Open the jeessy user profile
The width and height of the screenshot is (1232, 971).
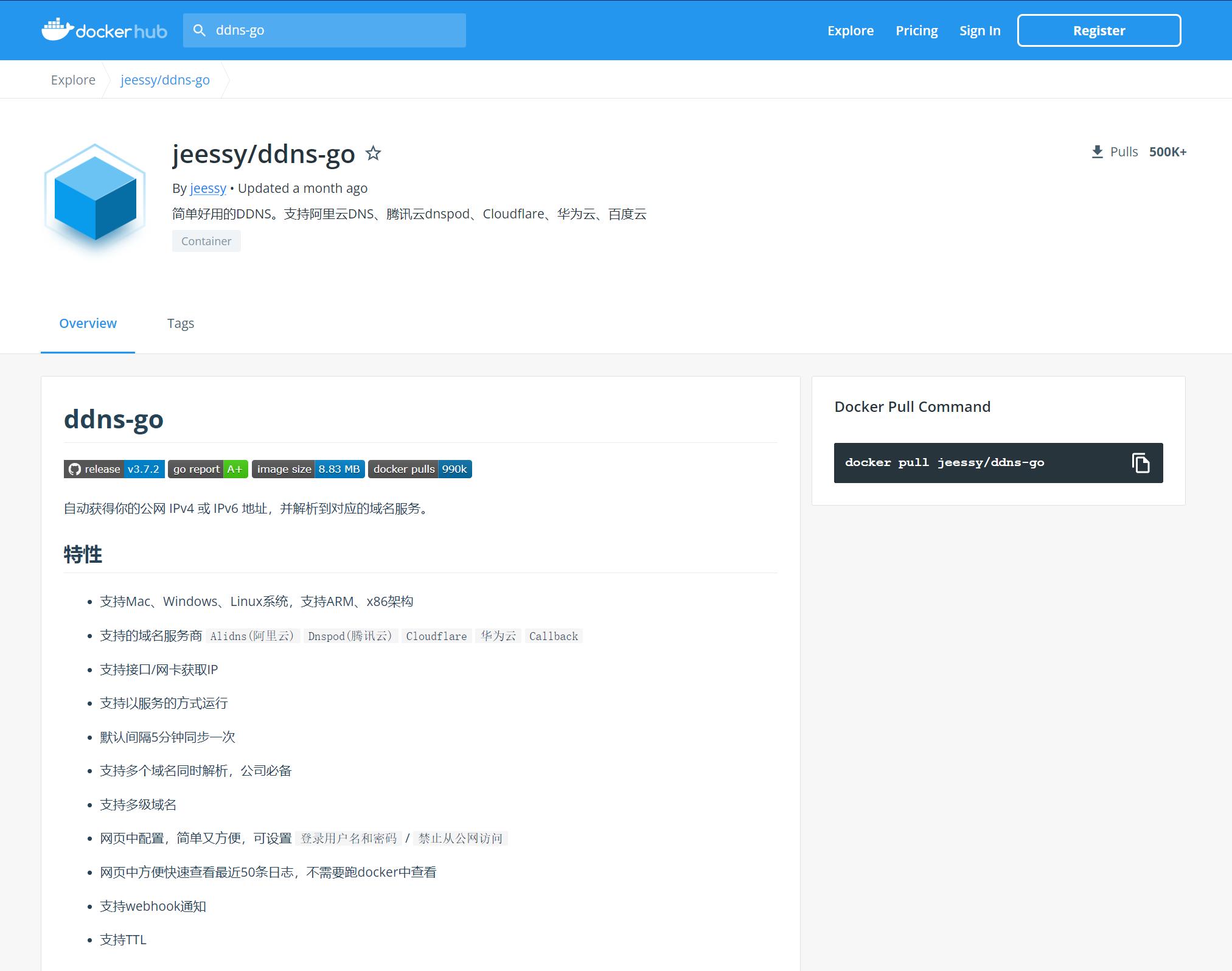[x=207, y=188]
